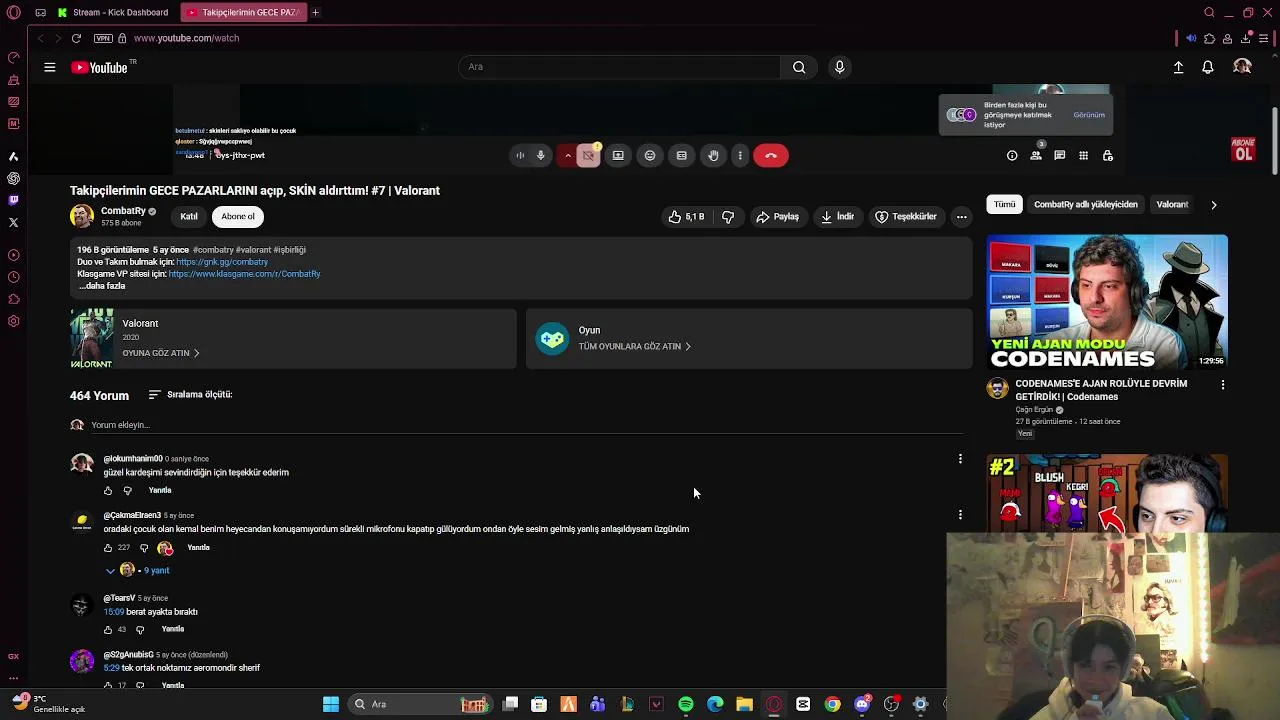Open the gnk.gg/combatry link
1280x720 pixels.
222,262
